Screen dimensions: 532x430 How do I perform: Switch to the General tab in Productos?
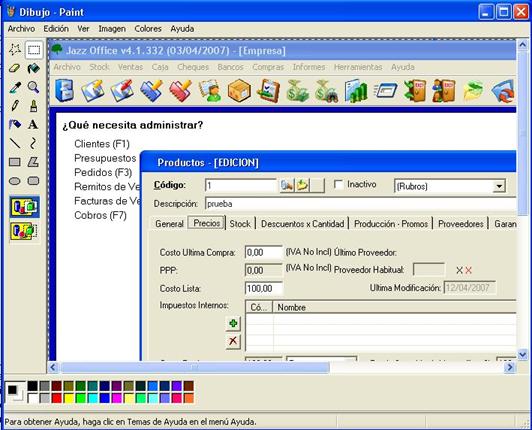coord(169,224)
